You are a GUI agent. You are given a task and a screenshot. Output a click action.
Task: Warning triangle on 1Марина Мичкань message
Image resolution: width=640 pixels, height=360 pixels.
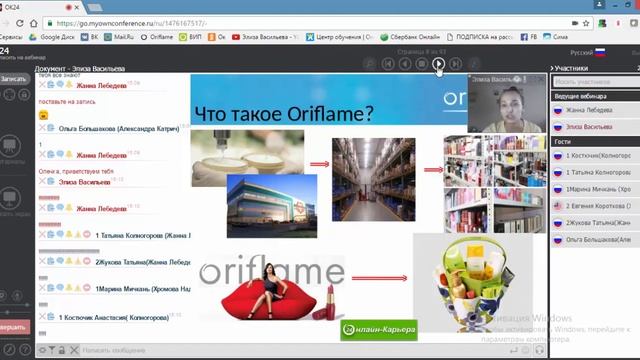point(78,288)
